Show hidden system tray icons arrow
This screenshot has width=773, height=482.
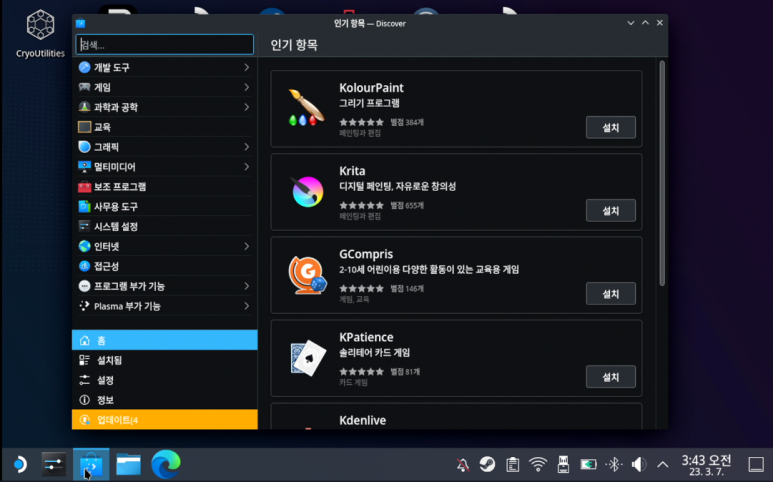(663, 464)
